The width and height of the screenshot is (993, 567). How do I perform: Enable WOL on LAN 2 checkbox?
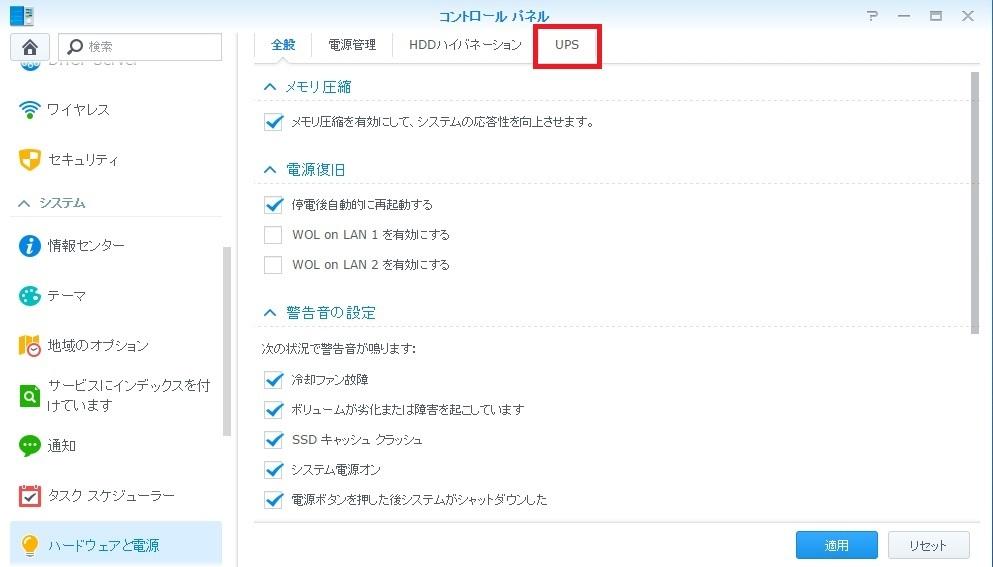coord(273,264)
